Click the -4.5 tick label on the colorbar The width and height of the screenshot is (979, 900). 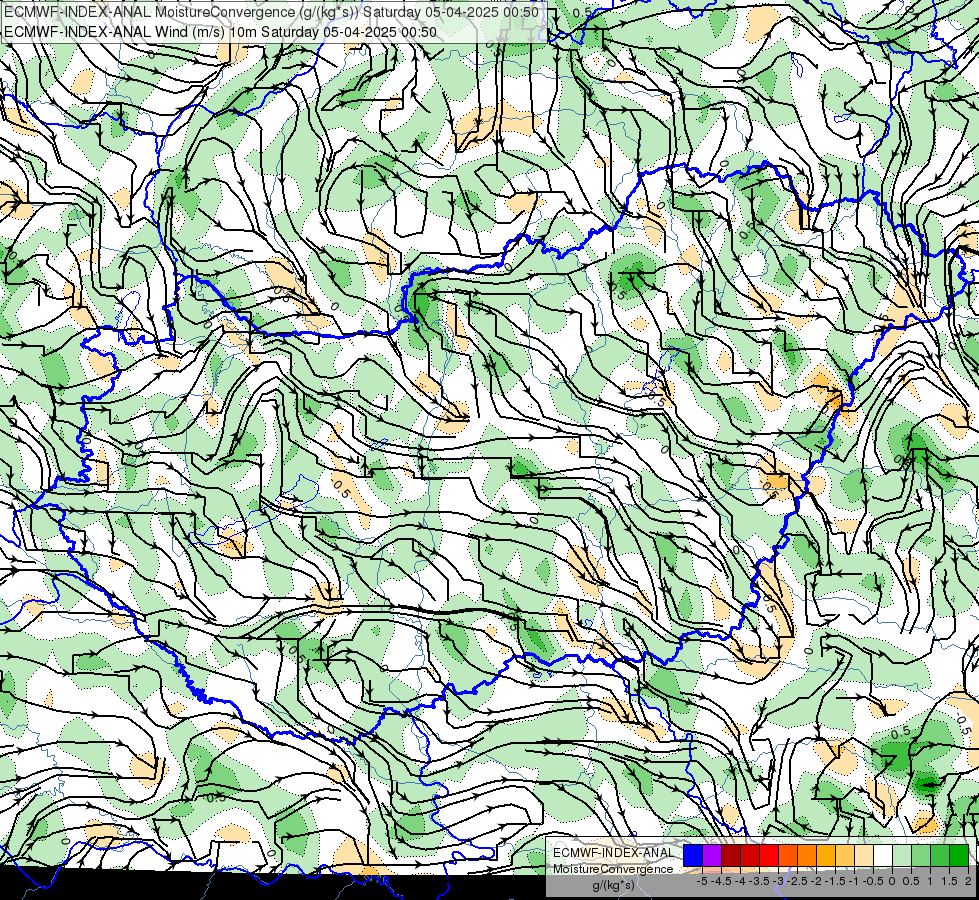coord(721,881)
